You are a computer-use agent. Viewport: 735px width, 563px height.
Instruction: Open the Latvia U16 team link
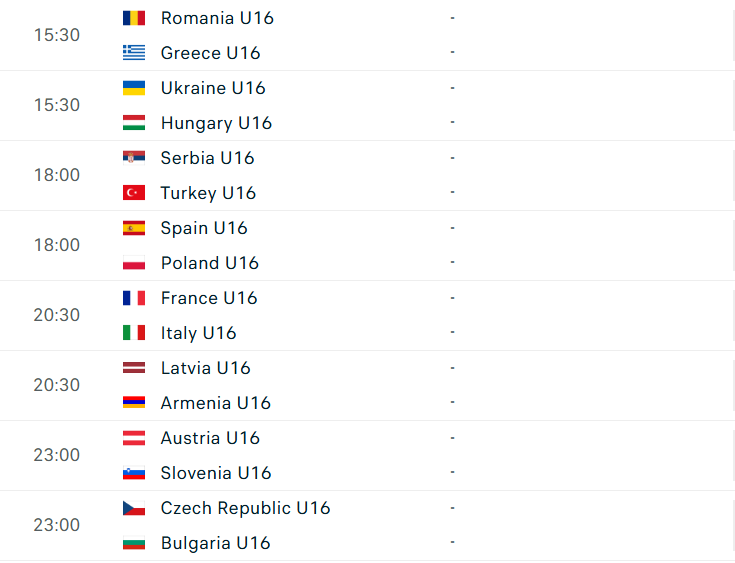(x=206, y=368)
